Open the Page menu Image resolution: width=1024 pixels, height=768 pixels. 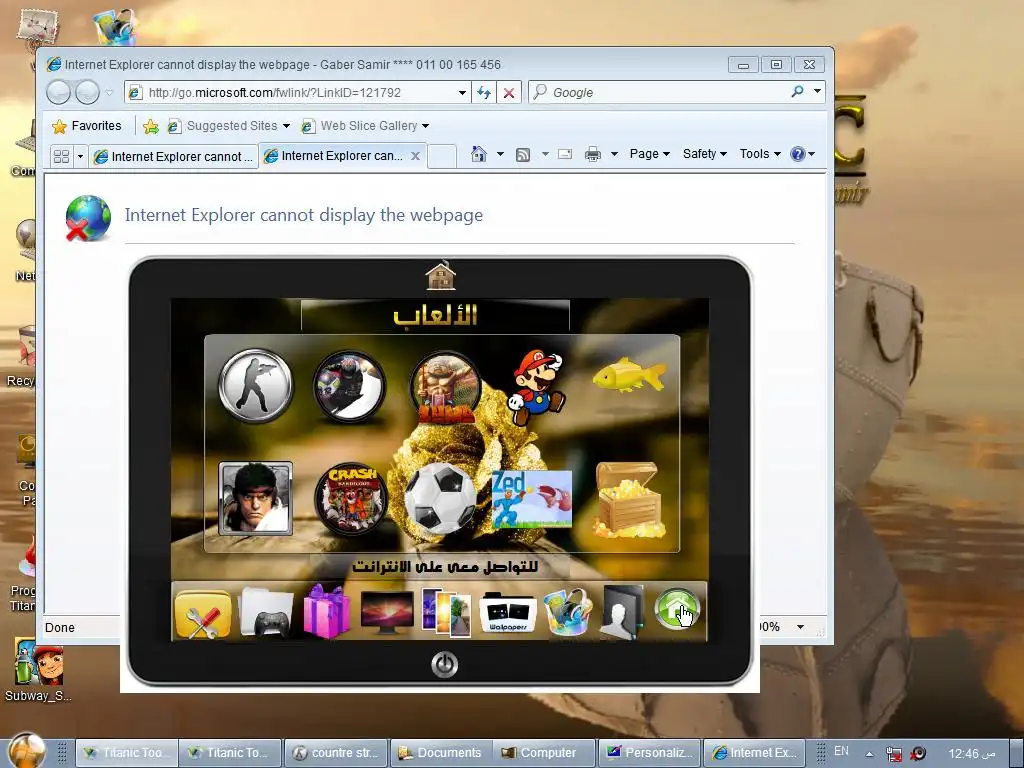coord(649,154)
